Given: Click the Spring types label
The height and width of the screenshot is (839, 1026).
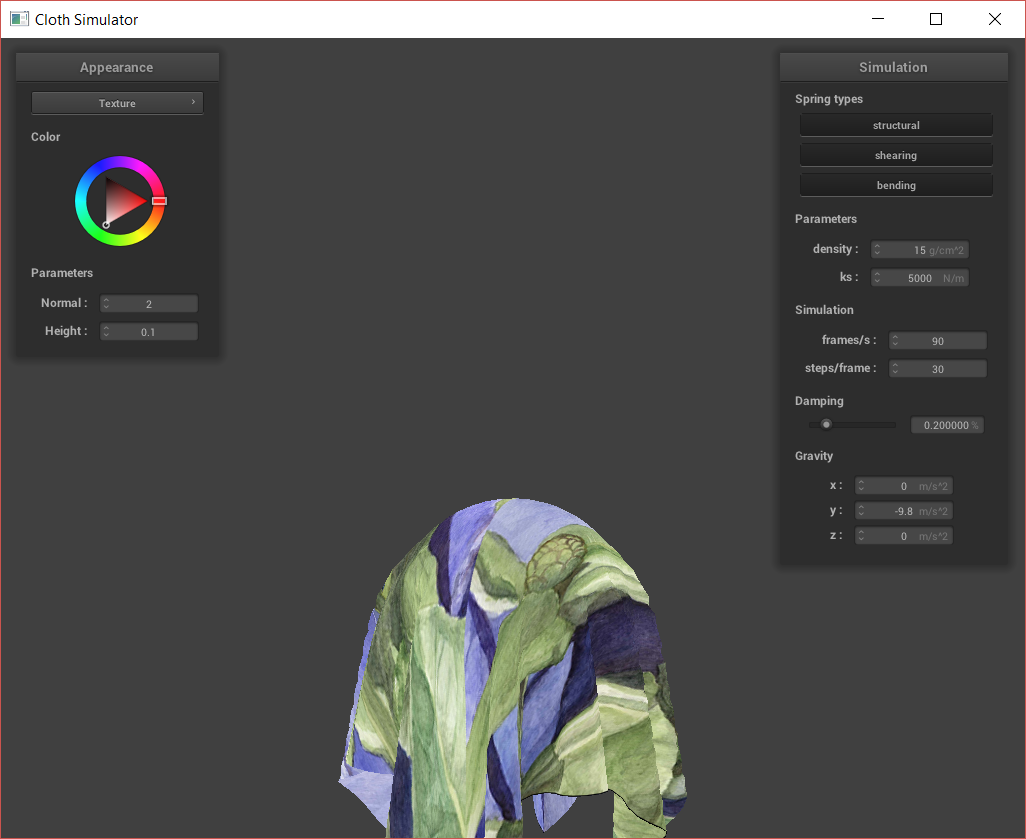Looking at the screenshot, I should 828,99.
